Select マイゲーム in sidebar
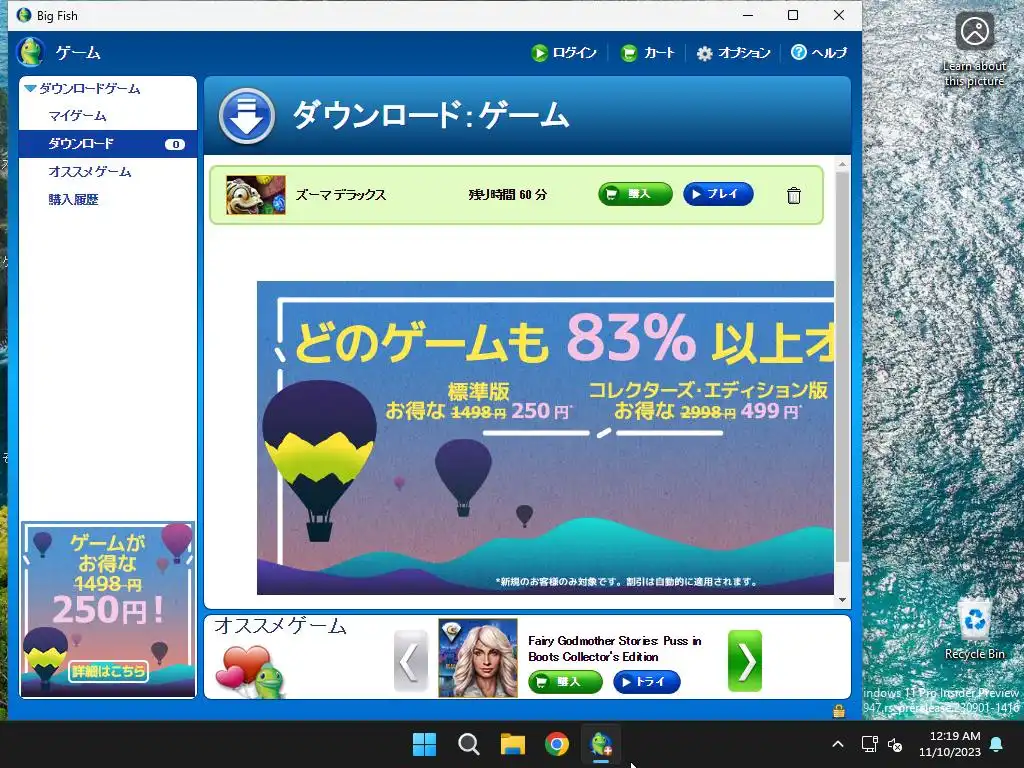 click(x=77, y=116)
